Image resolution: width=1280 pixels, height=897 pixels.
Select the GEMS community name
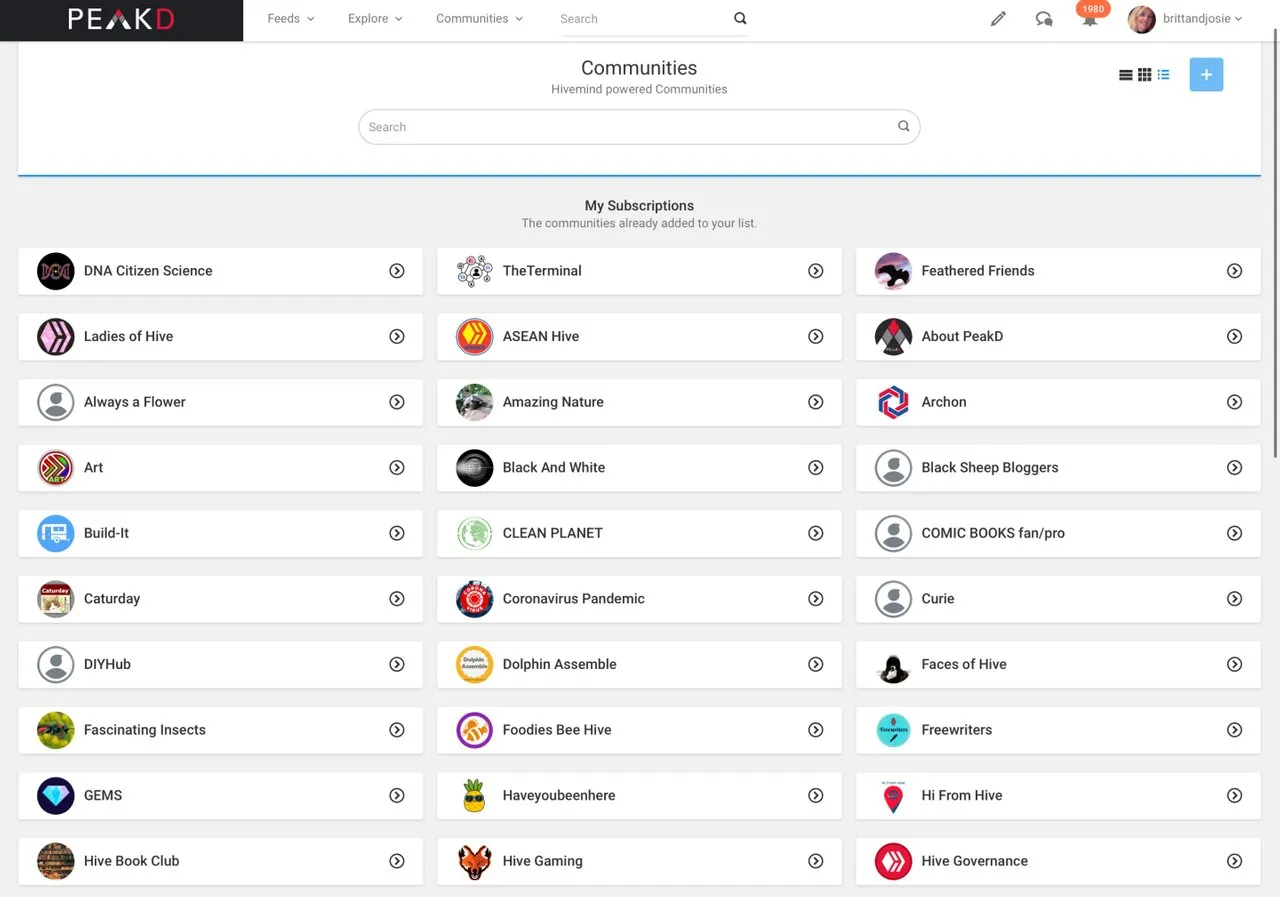tap(103, 796)
